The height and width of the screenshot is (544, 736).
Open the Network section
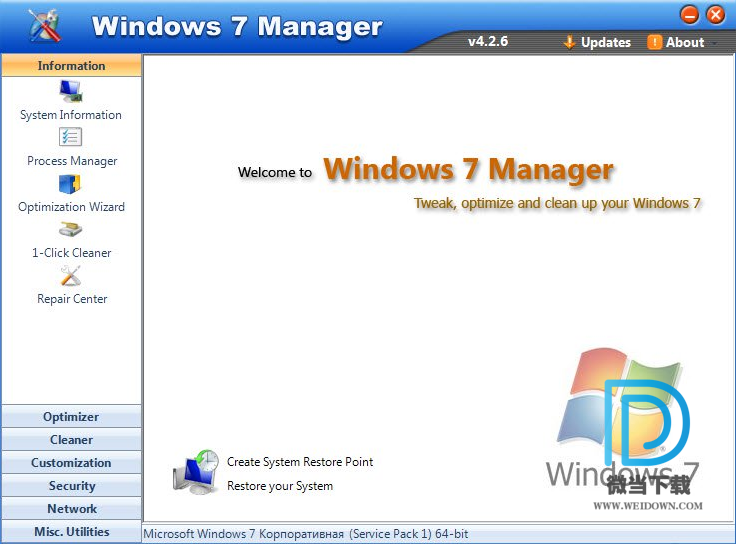[x=71, y=508]
